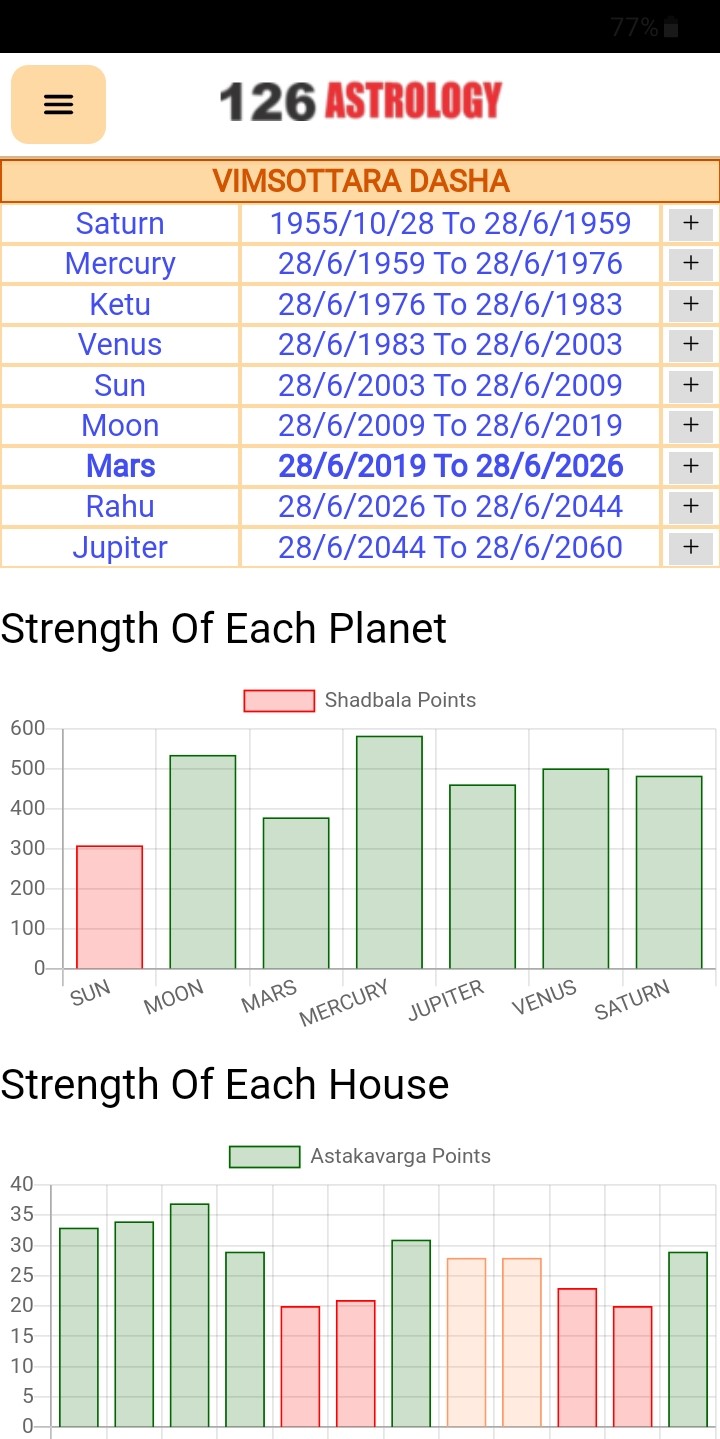Select the Rahu date range text
This screenshot has width=720, height=1439.
coord(450,507)
